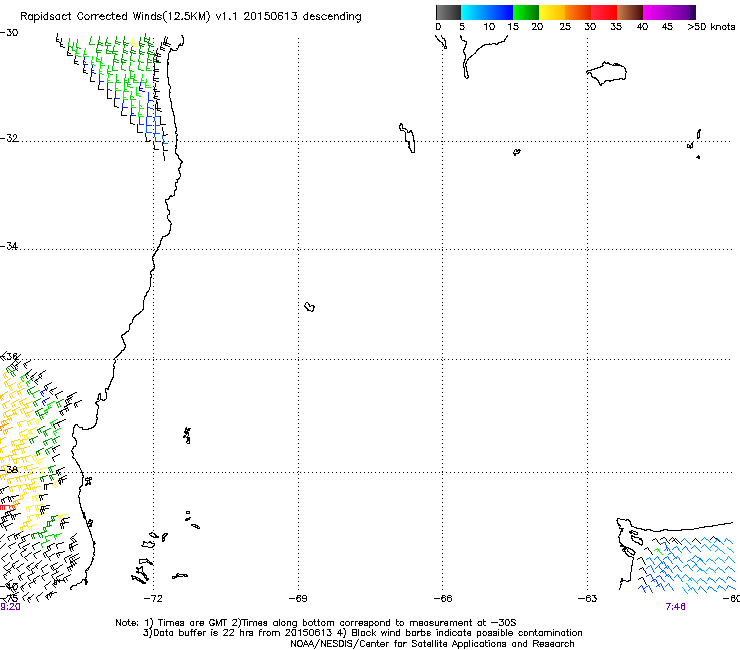Click the brown 35-40 knots legend swatch
The height and width of the screenshot is (650, 740).
[630, 12]
